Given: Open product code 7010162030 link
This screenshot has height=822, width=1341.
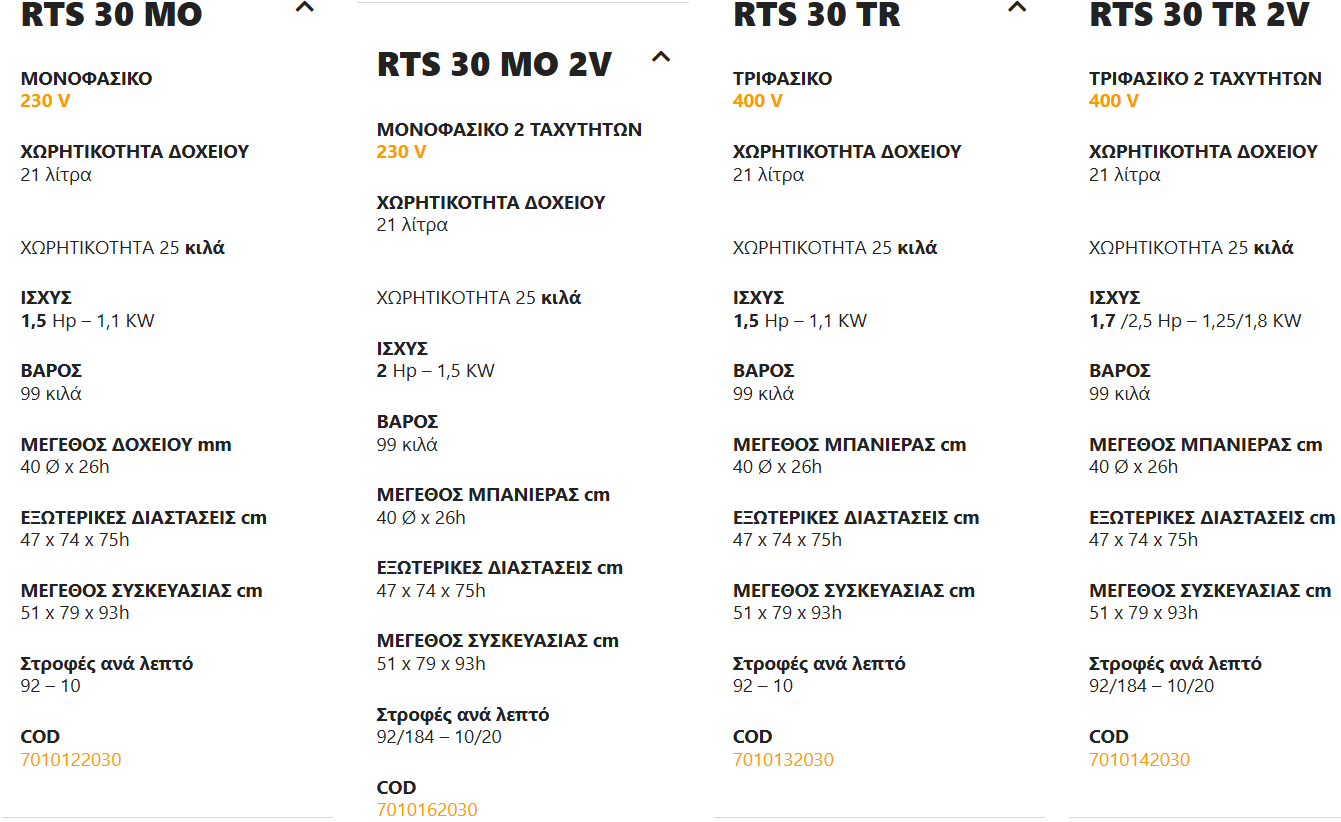Looking at the screenshot, I should 427,810.
